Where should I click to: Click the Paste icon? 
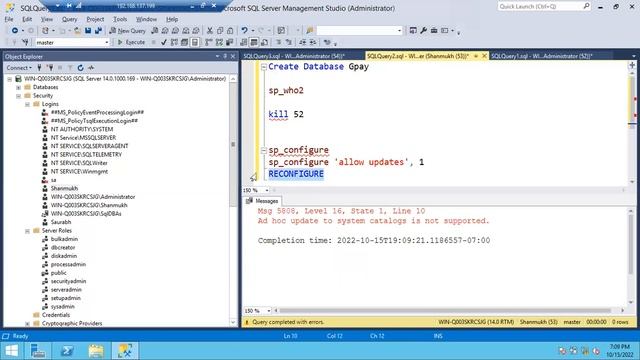point(230,31)
